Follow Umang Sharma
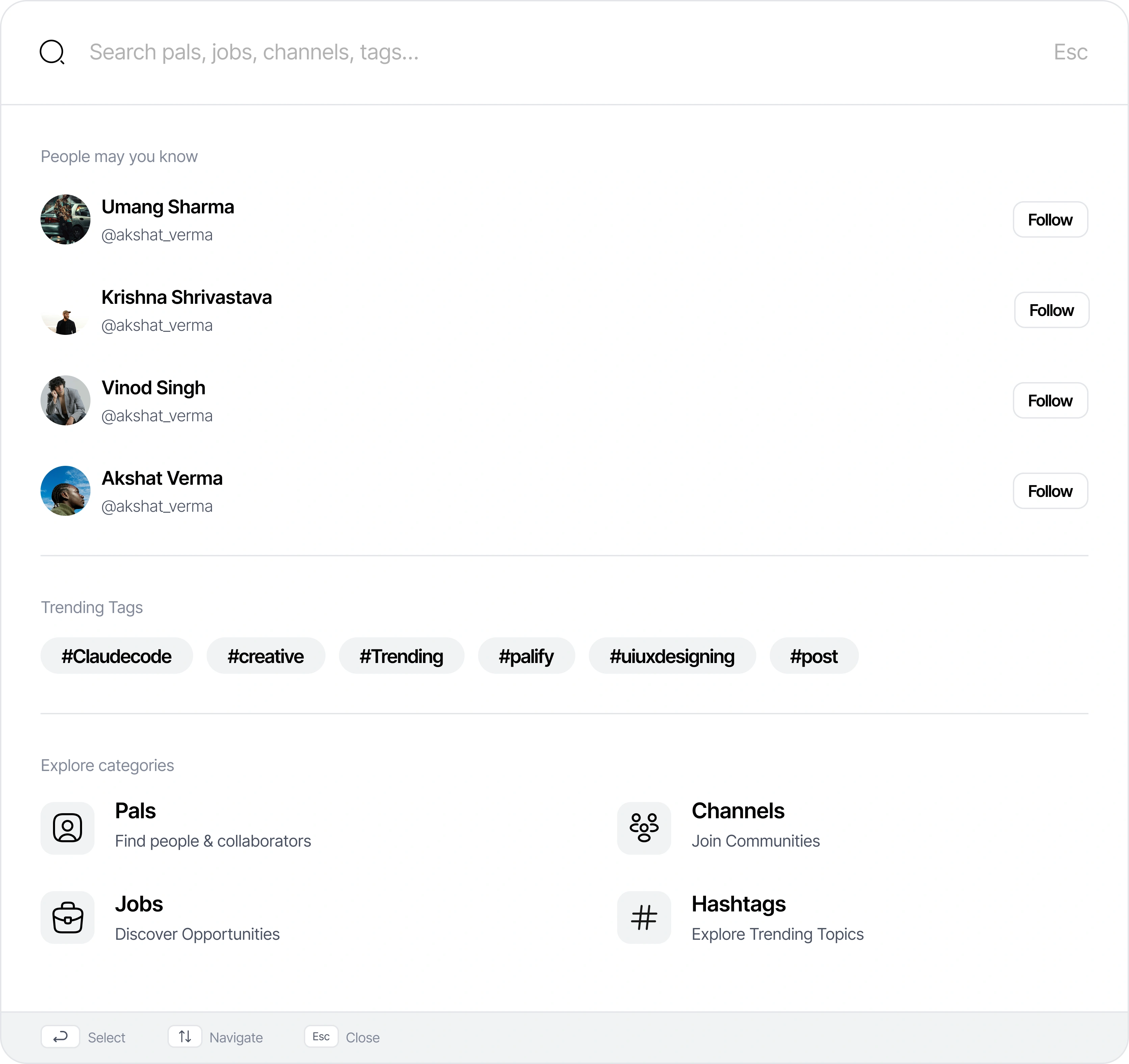This screenshot has width=1129, height=1064. point(1050,220)
